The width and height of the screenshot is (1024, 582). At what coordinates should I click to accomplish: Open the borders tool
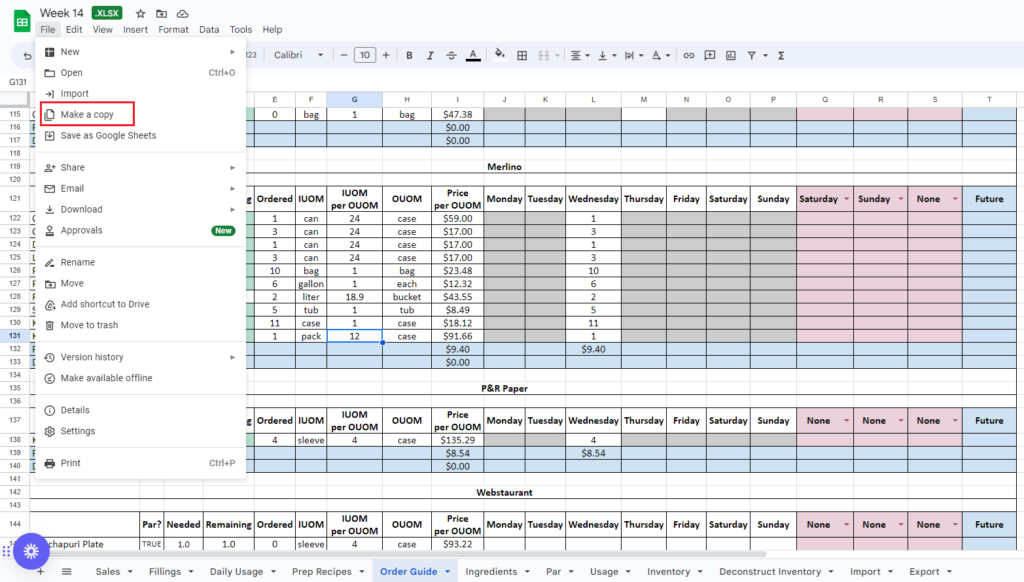click(521, 55)
